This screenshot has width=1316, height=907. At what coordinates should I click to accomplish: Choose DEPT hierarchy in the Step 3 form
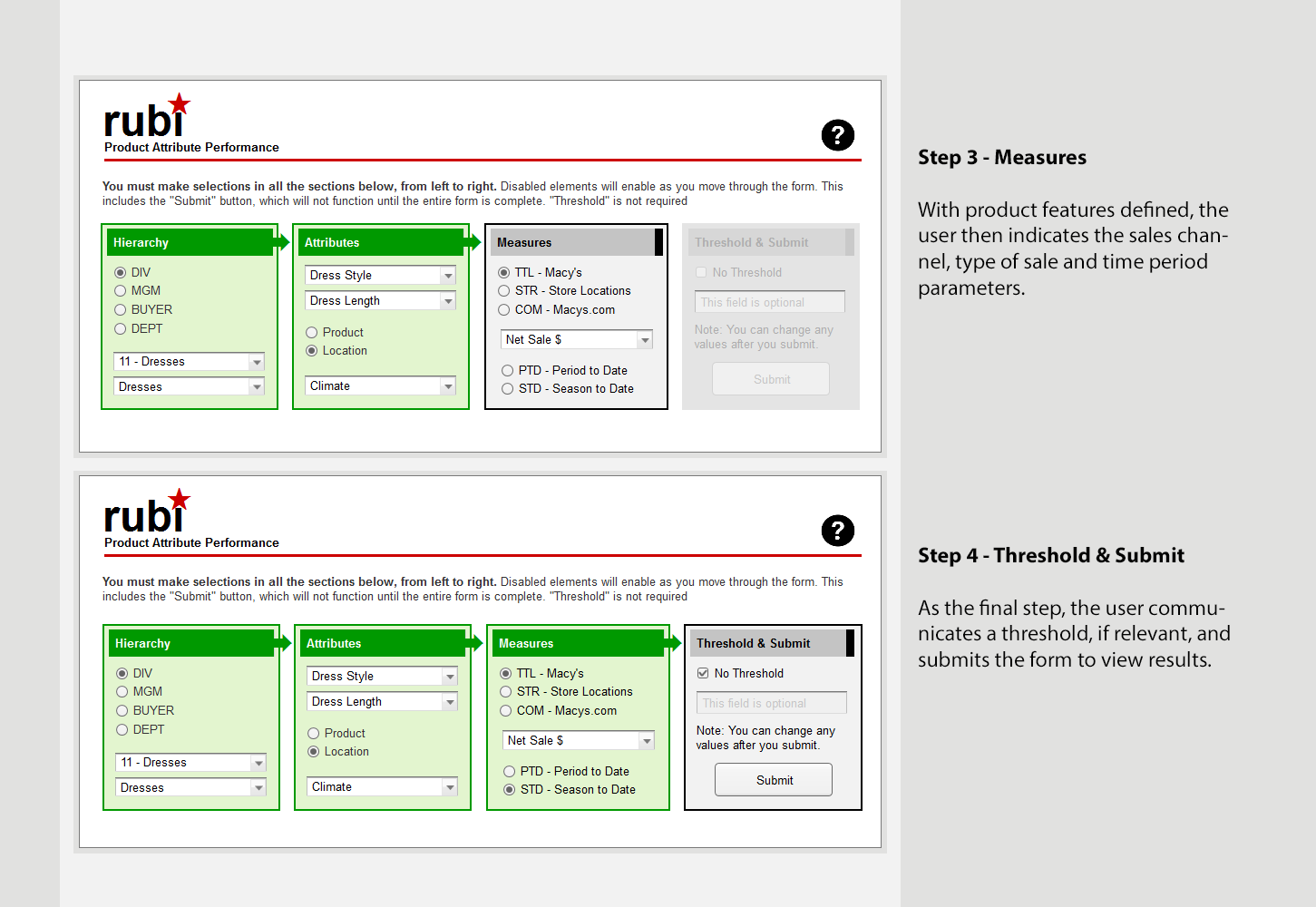pos(120,328)
